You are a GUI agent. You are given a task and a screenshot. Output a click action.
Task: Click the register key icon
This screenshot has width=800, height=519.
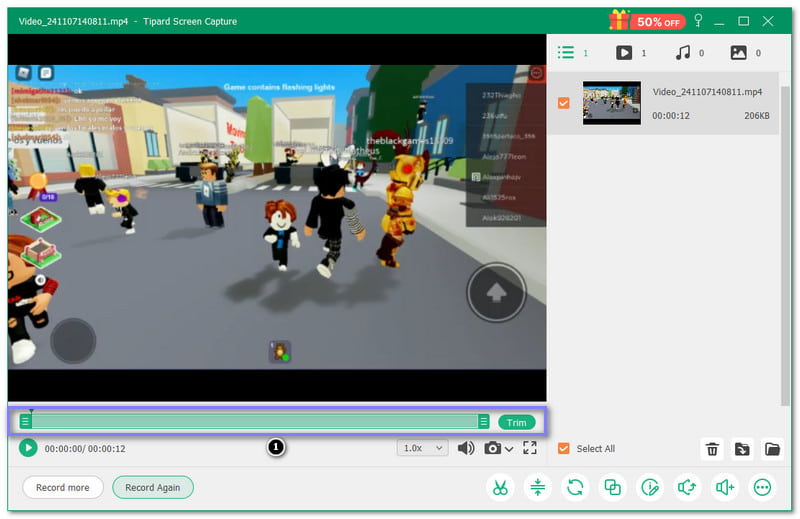pos(698,21)
